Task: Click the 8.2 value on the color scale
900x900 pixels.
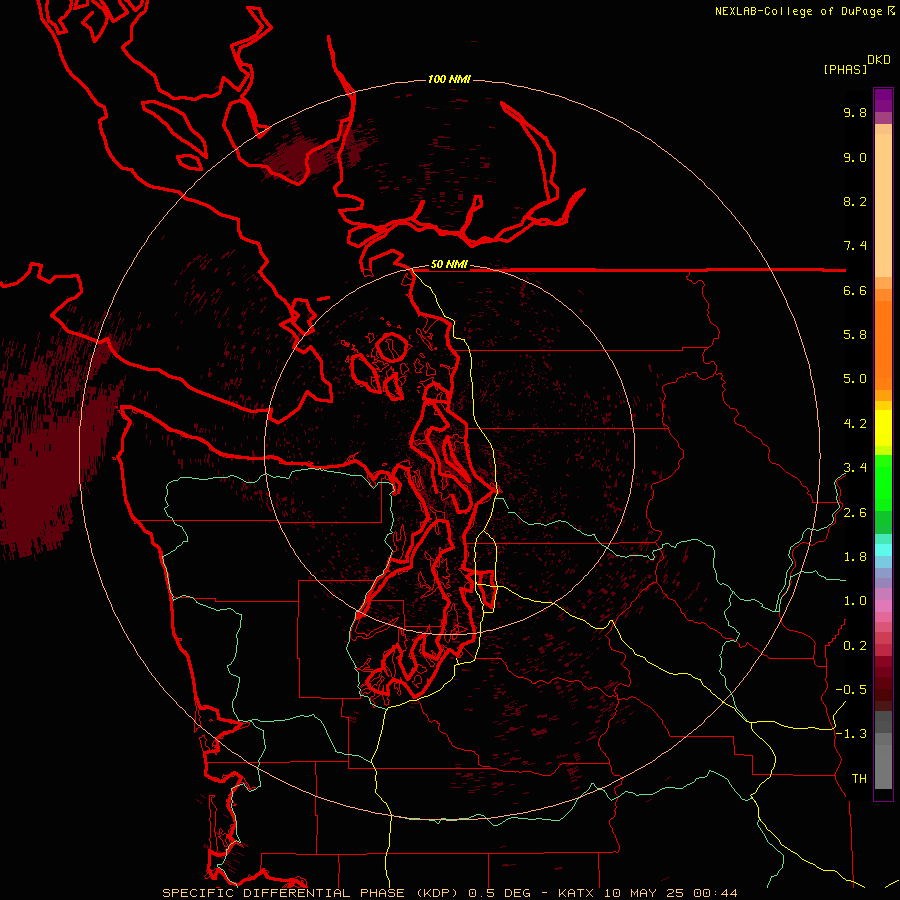Action: tap(855, 201)
